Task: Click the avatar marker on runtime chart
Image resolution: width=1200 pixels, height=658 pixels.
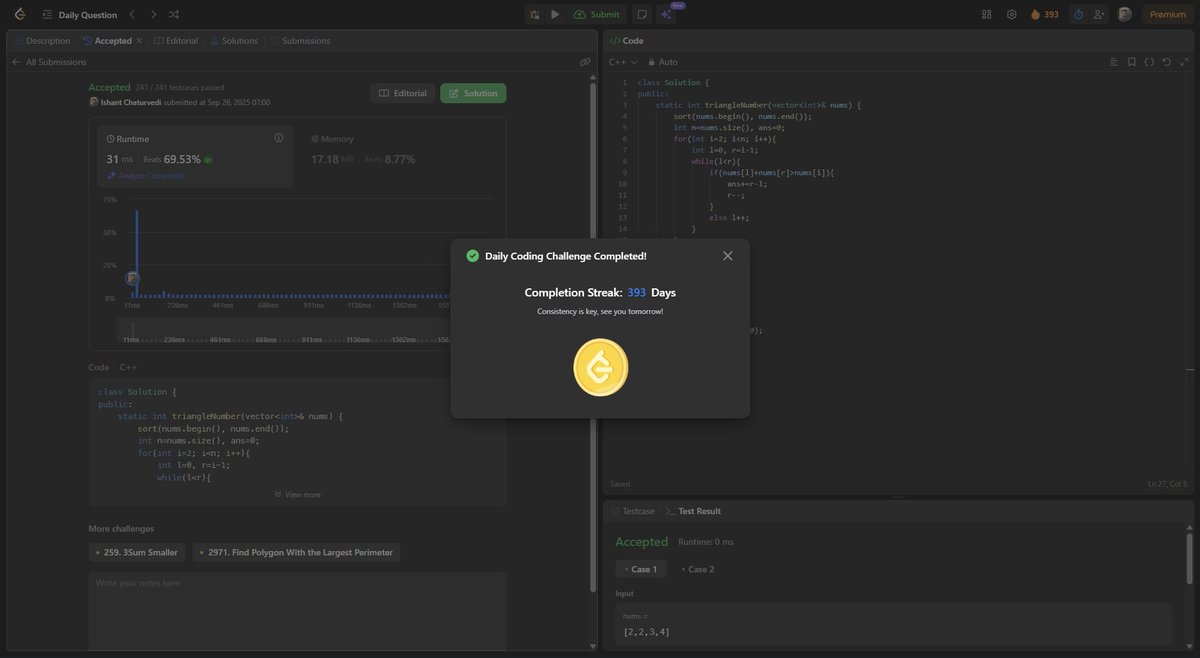Action: 132,278
